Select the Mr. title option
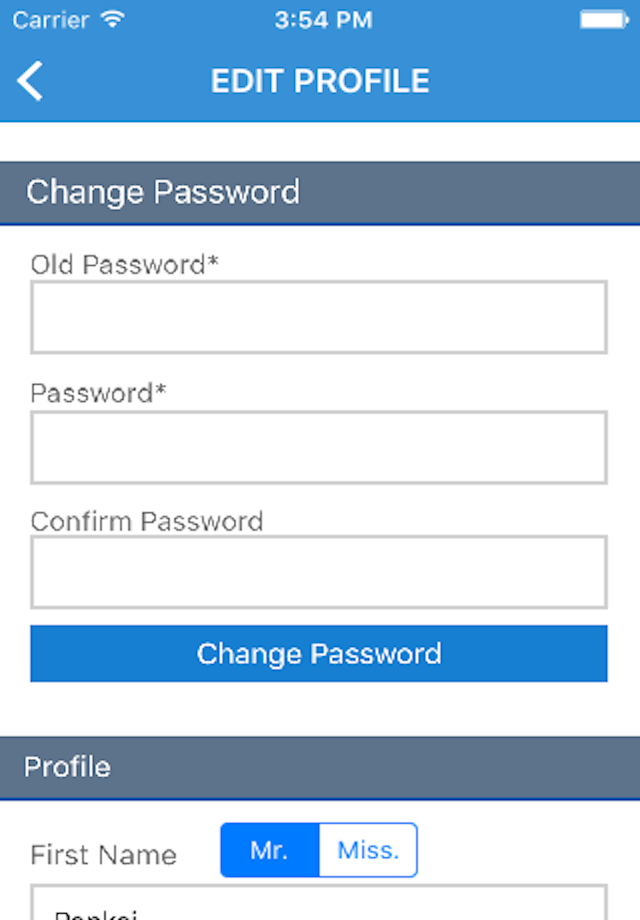 pos(270,850)
